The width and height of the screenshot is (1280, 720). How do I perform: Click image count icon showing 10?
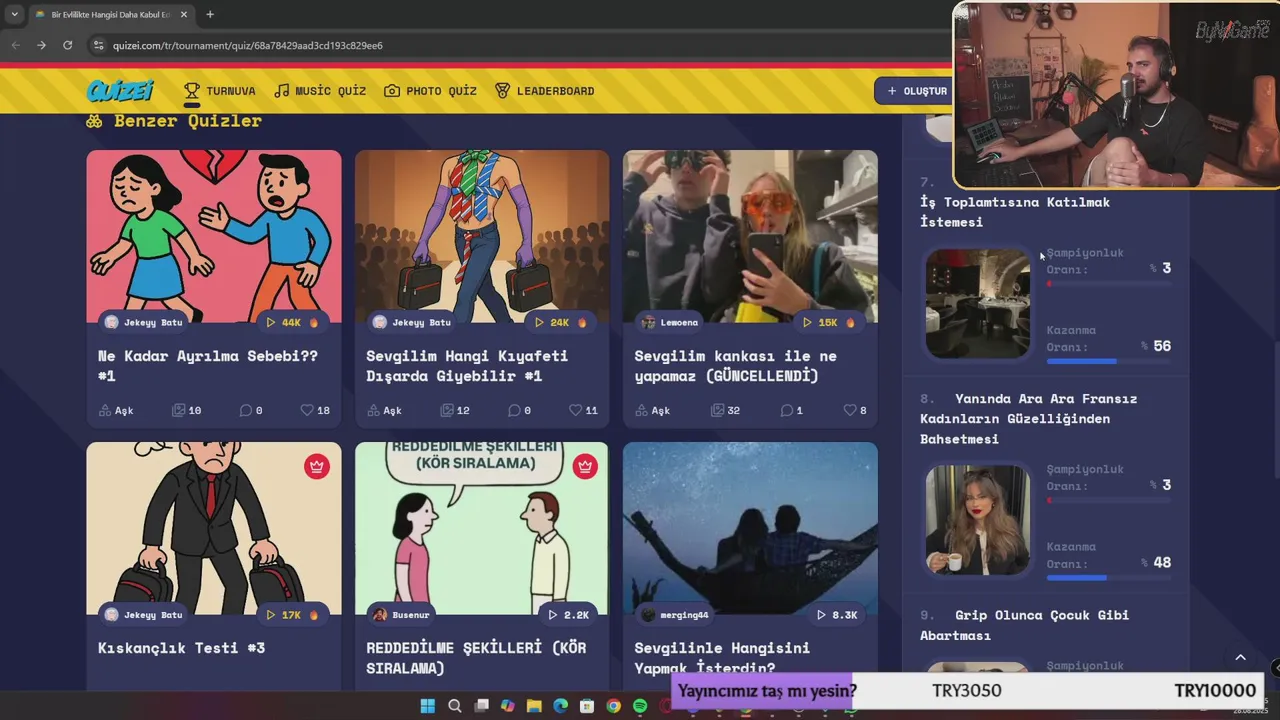pos(178,410)
